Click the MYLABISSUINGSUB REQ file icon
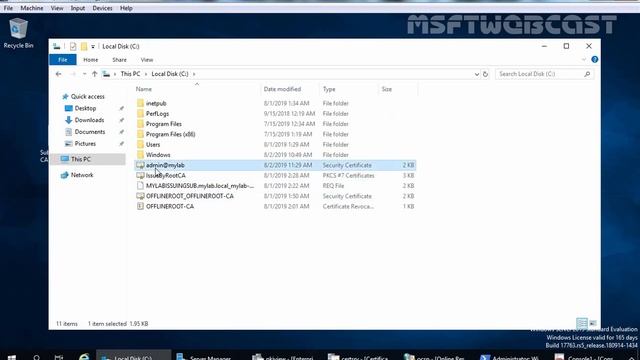Image resolution: width=640 pixels, height=360 pixels. pos(140,186)
